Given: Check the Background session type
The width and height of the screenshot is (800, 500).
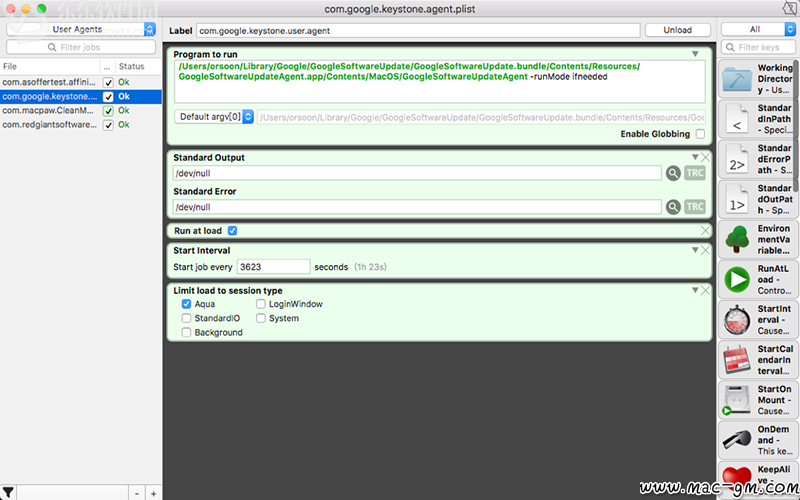Looking at the screenshot, I should click(186, 332).
